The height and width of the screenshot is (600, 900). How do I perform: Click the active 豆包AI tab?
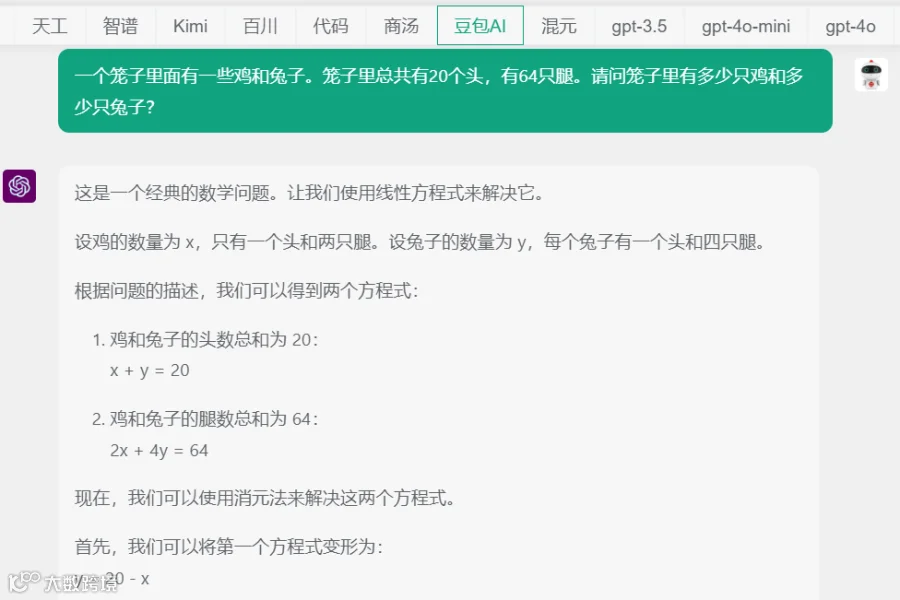480,26
